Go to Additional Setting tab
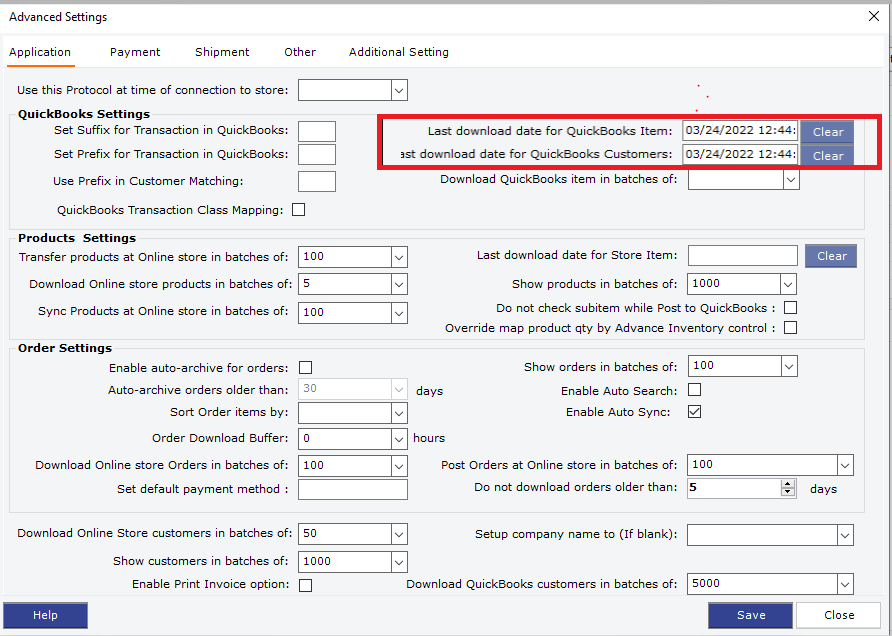Viewport: 892px width, 636px height. [x=399, y=52]
